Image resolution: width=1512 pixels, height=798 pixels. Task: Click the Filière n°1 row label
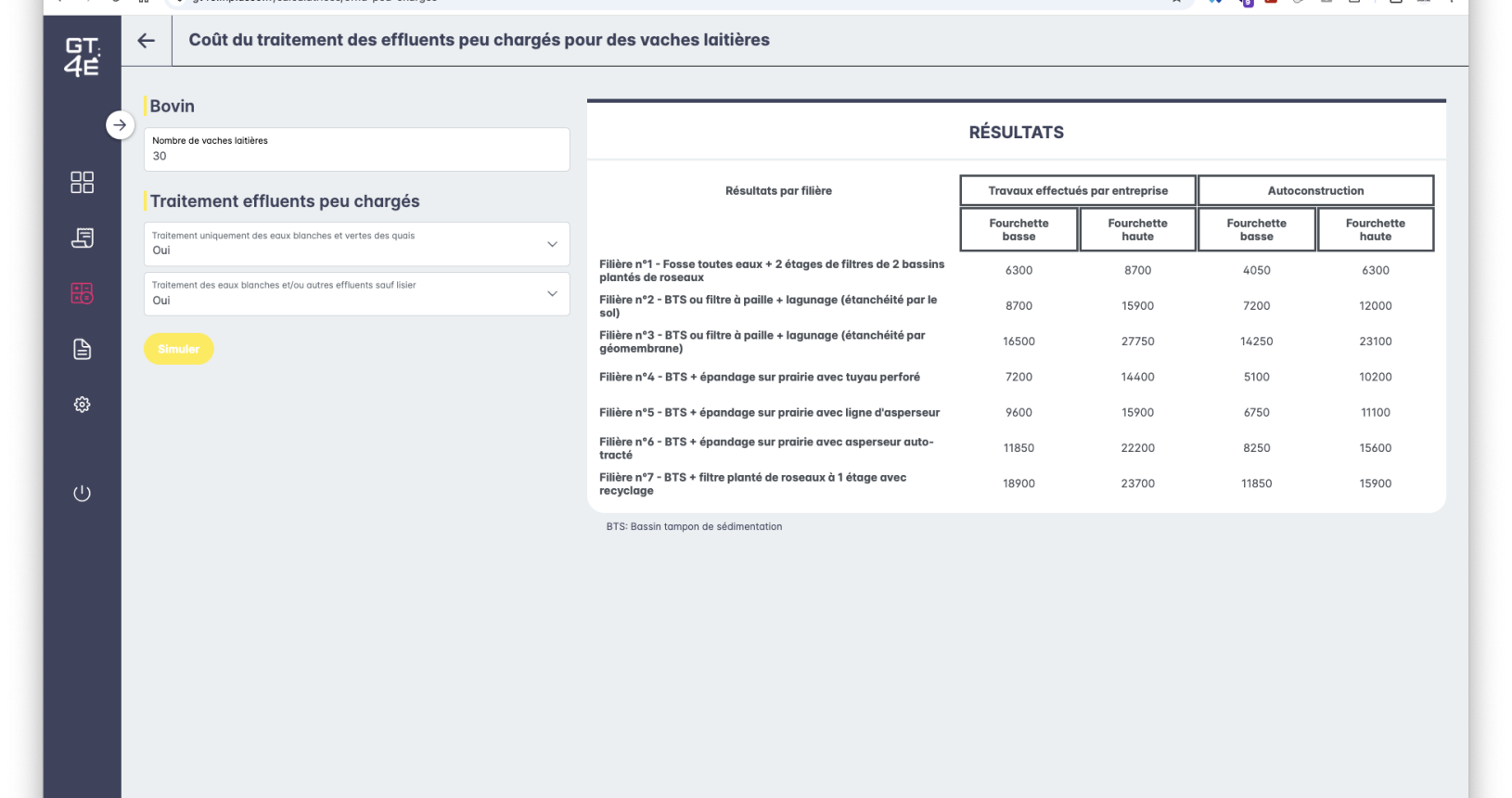[x=772, y=271]
